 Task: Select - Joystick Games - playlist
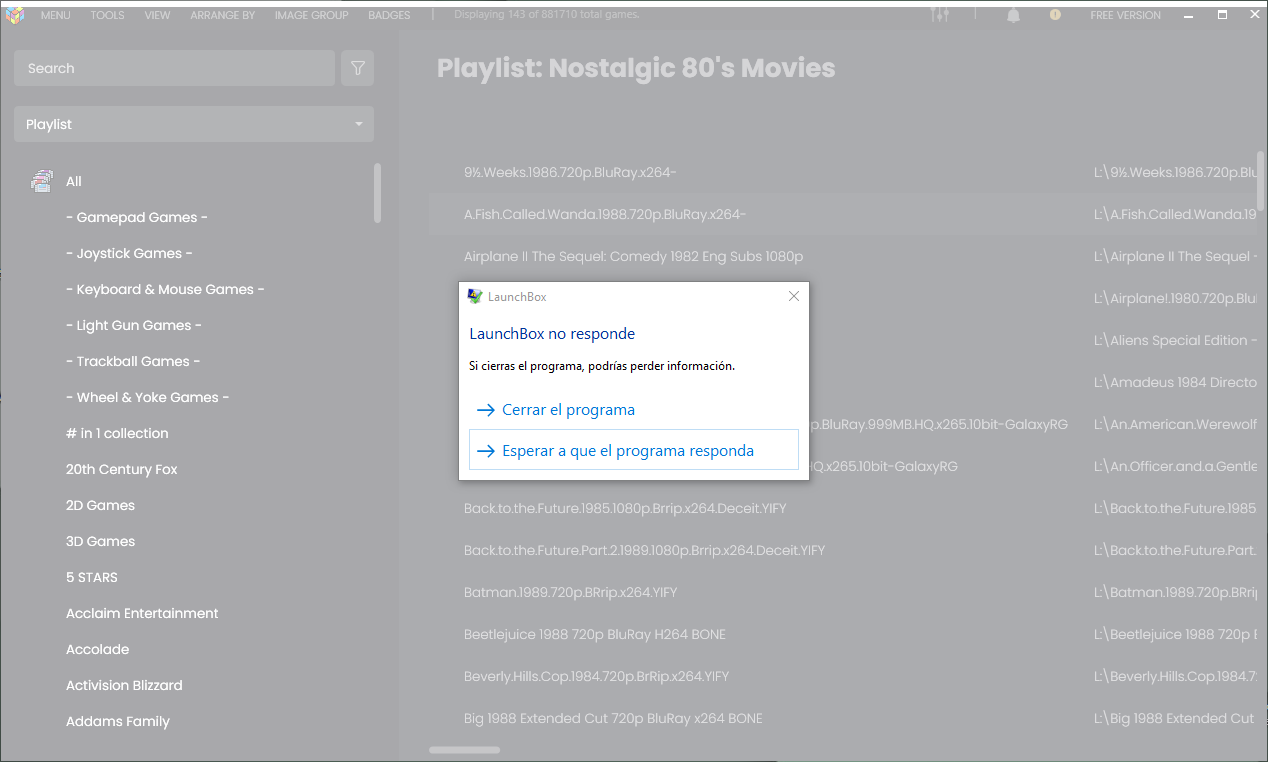(129, 253)
